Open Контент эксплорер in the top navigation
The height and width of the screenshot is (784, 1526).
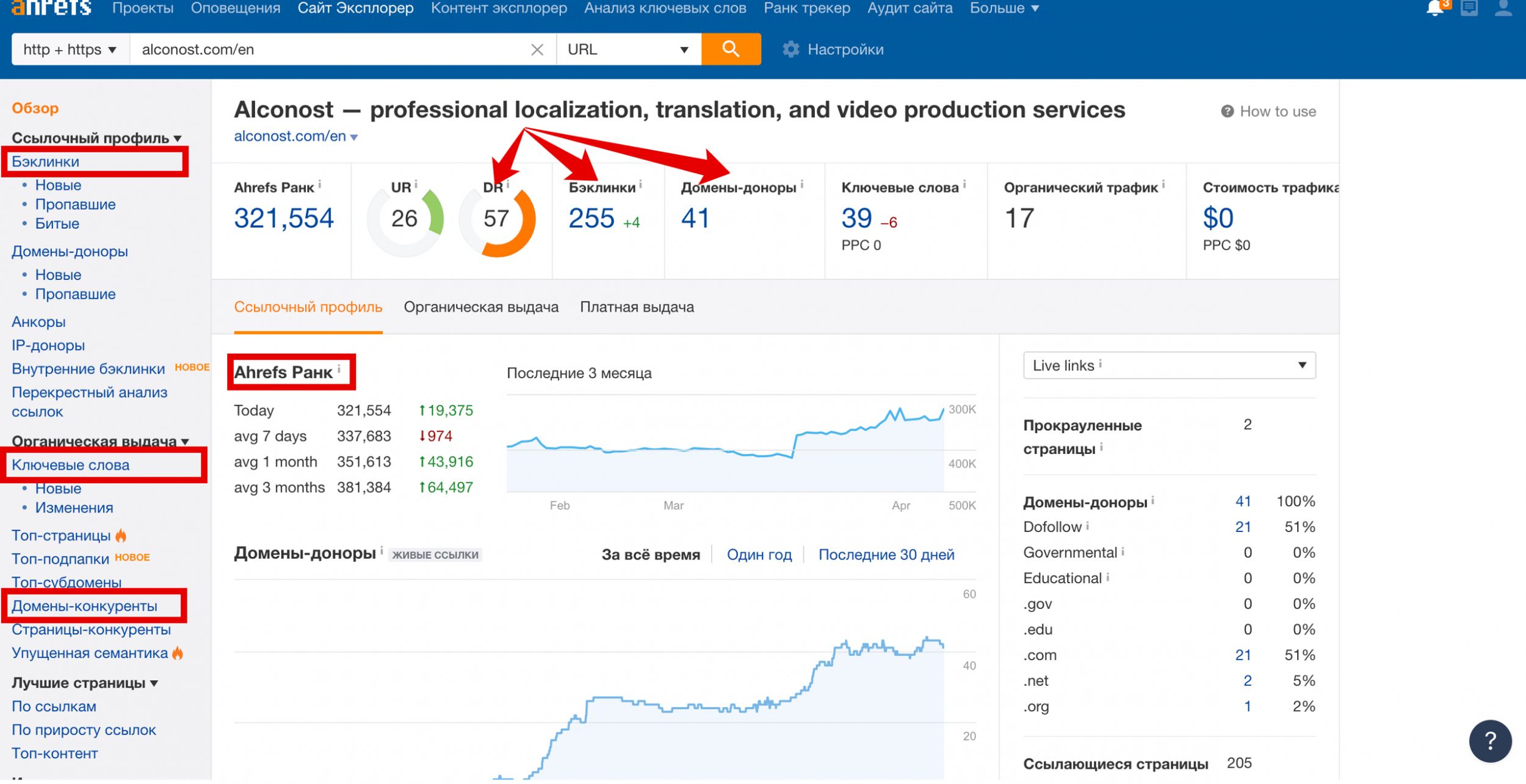[499, 8]
